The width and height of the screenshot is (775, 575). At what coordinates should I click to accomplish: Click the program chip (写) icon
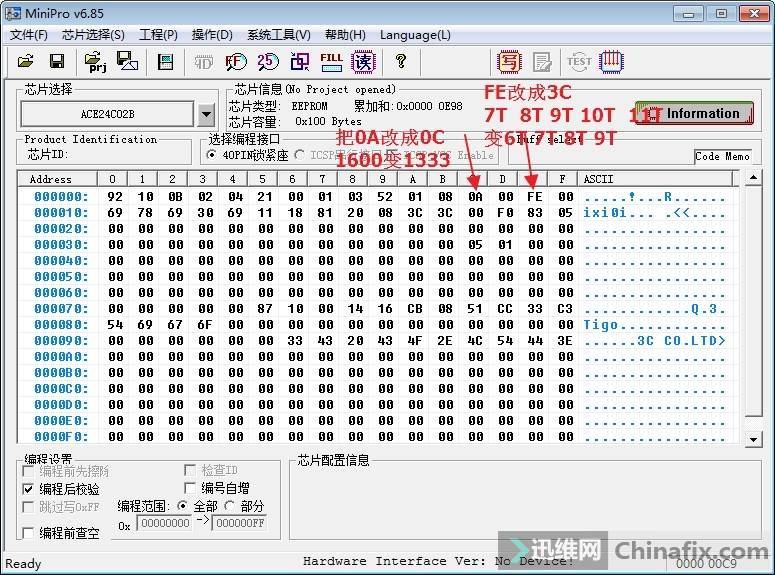510,62
